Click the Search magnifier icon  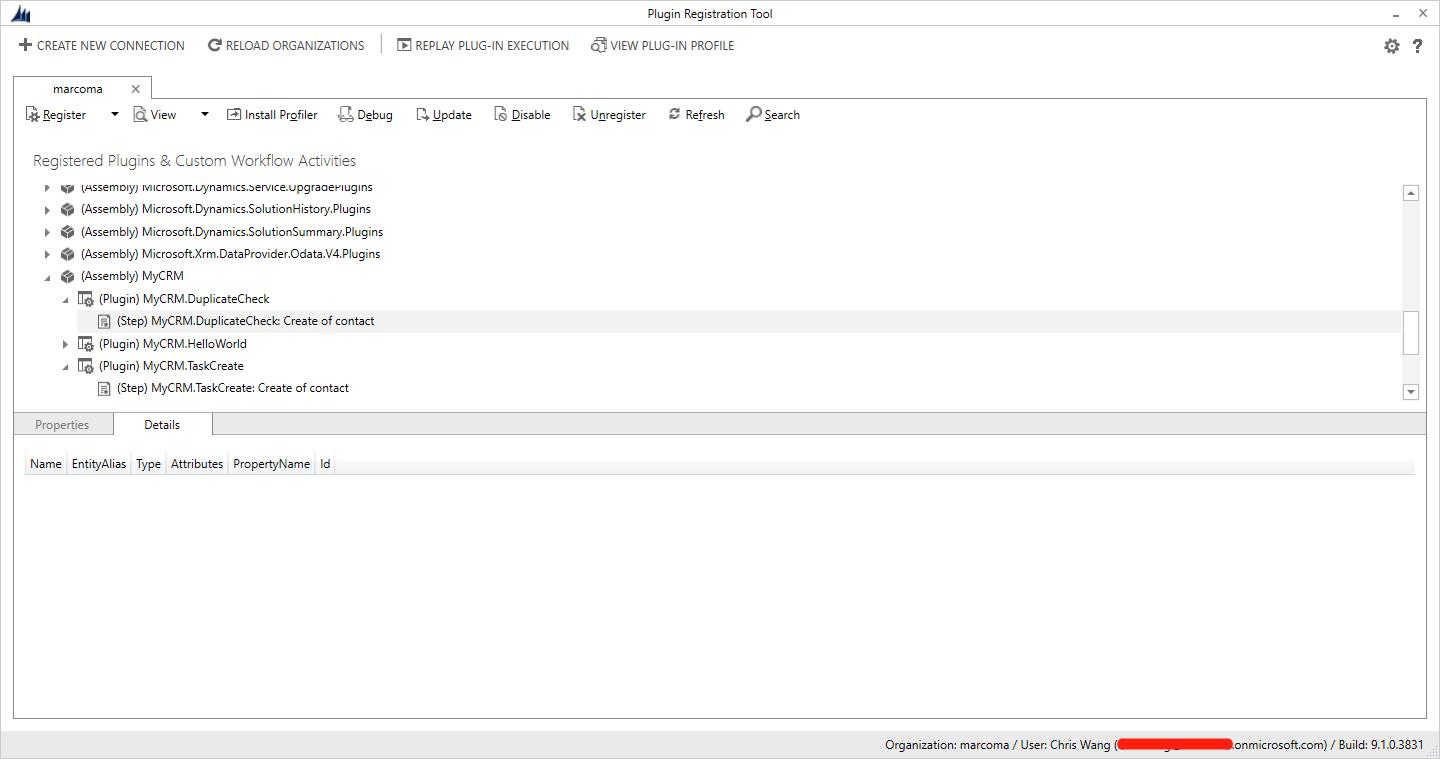point(753,115)
